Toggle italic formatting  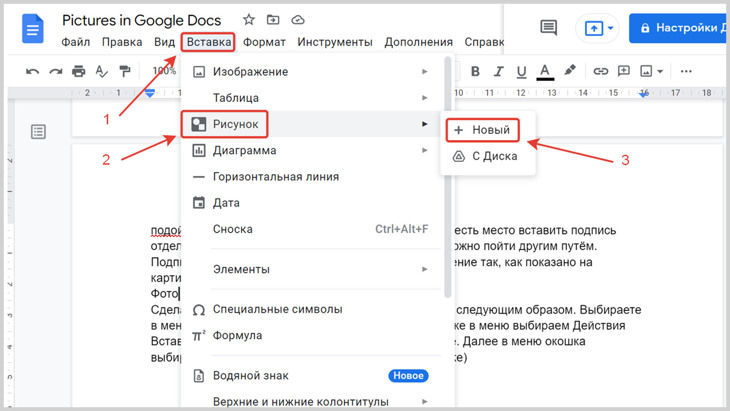499,71
